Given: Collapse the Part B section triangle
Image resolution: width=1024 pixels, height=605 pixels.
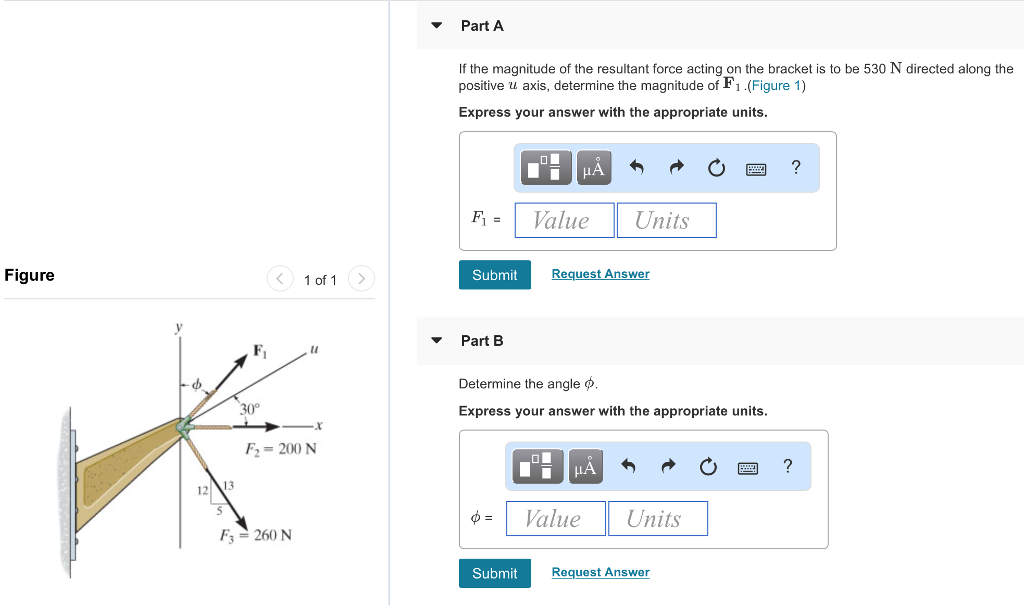Looking at the screenshot, I should (436, 340).
